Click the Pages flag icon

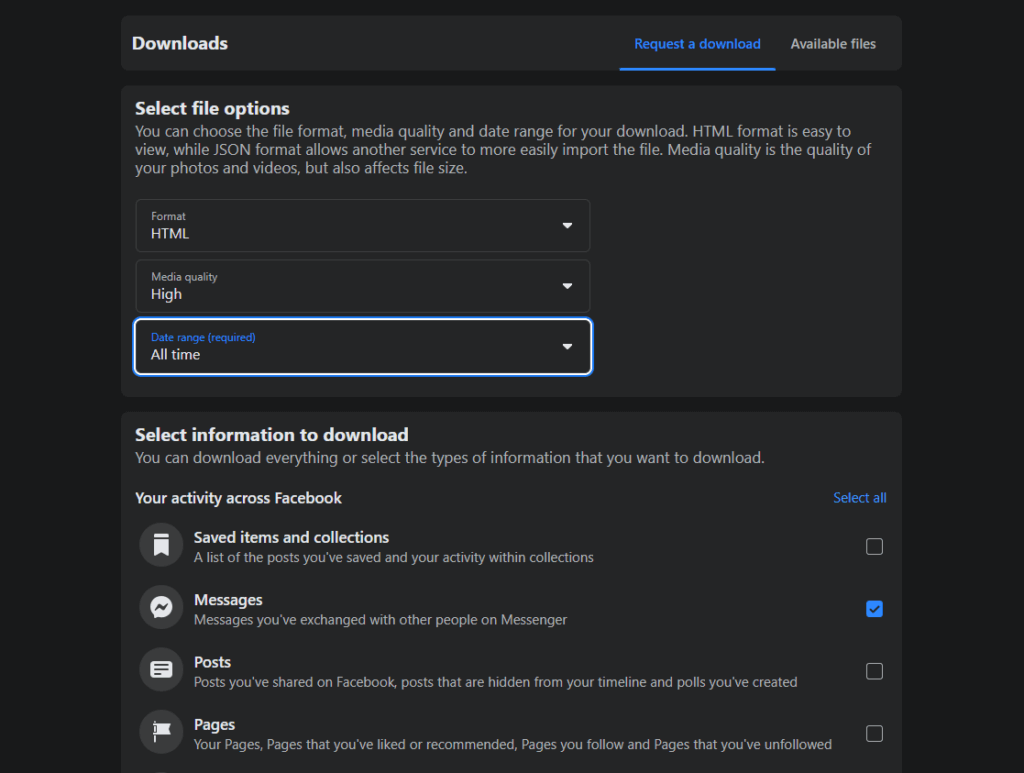(161, 732)
